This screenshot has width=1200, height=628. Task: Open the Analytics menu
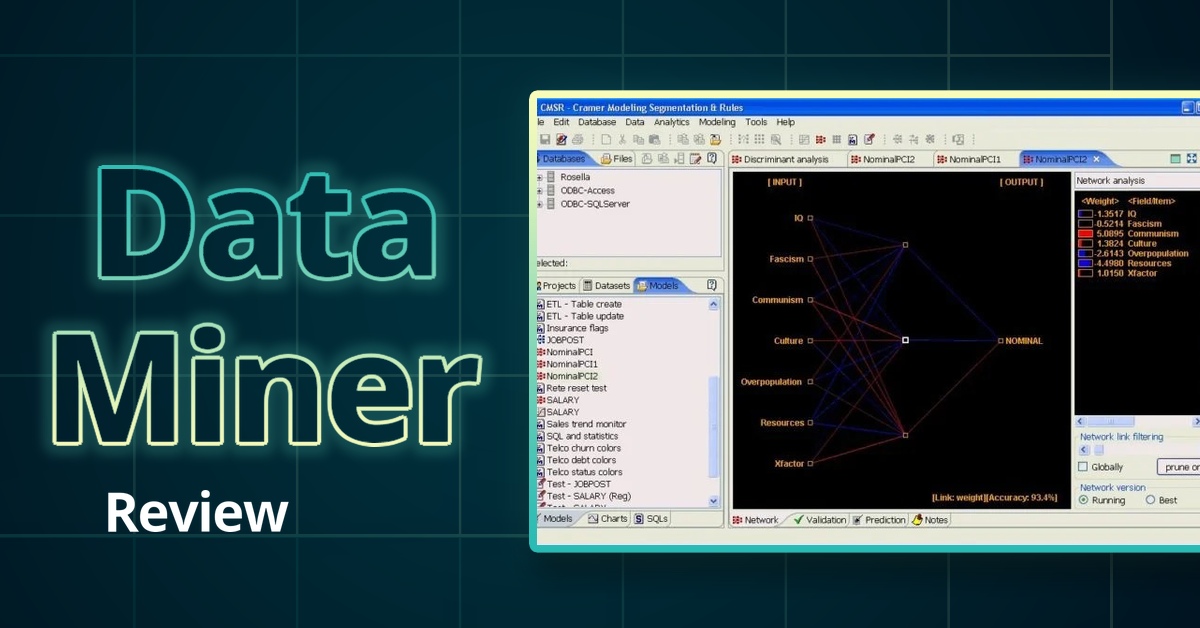[671, 122]
